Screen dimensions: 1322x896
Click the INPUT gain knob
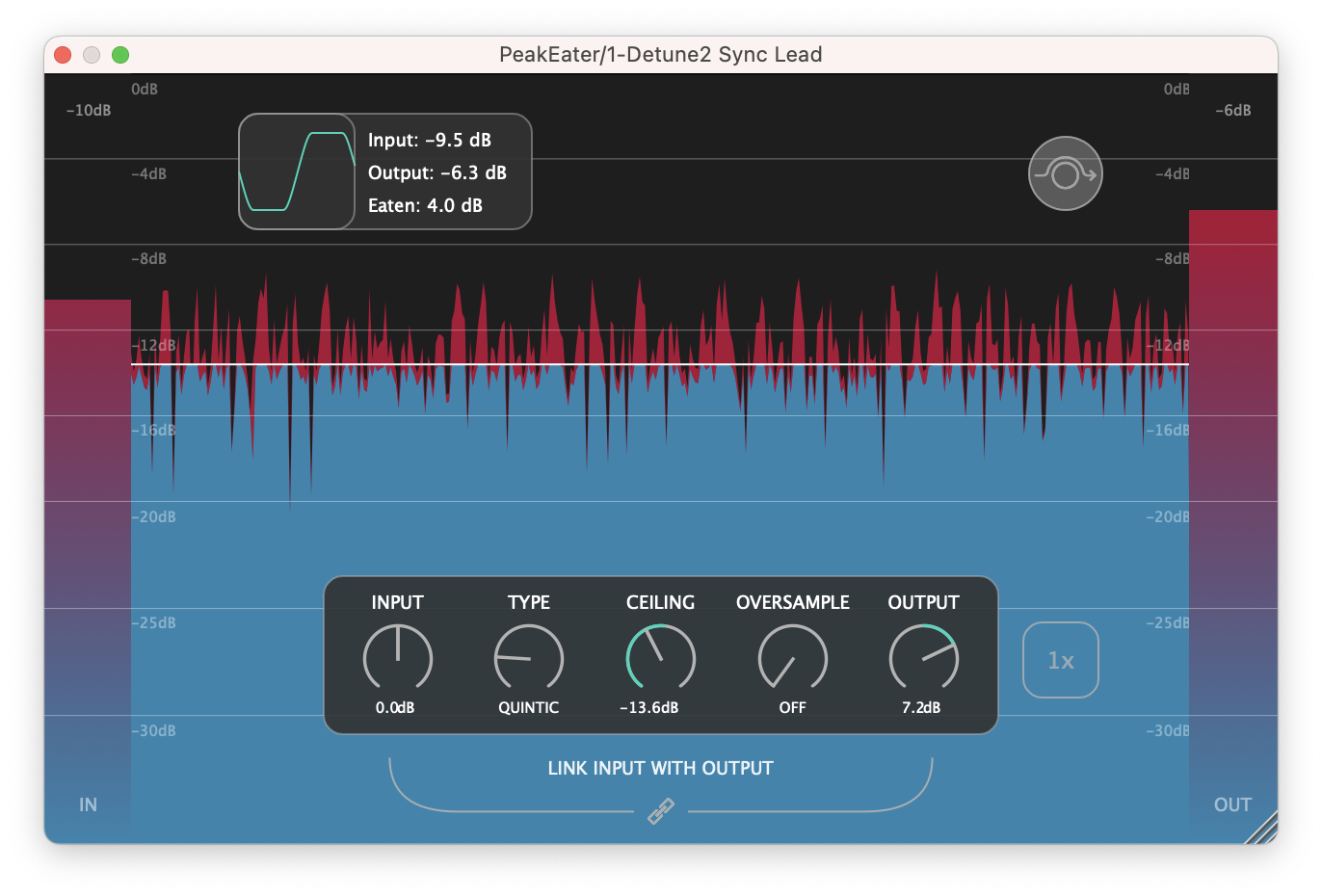coord(398,659)
